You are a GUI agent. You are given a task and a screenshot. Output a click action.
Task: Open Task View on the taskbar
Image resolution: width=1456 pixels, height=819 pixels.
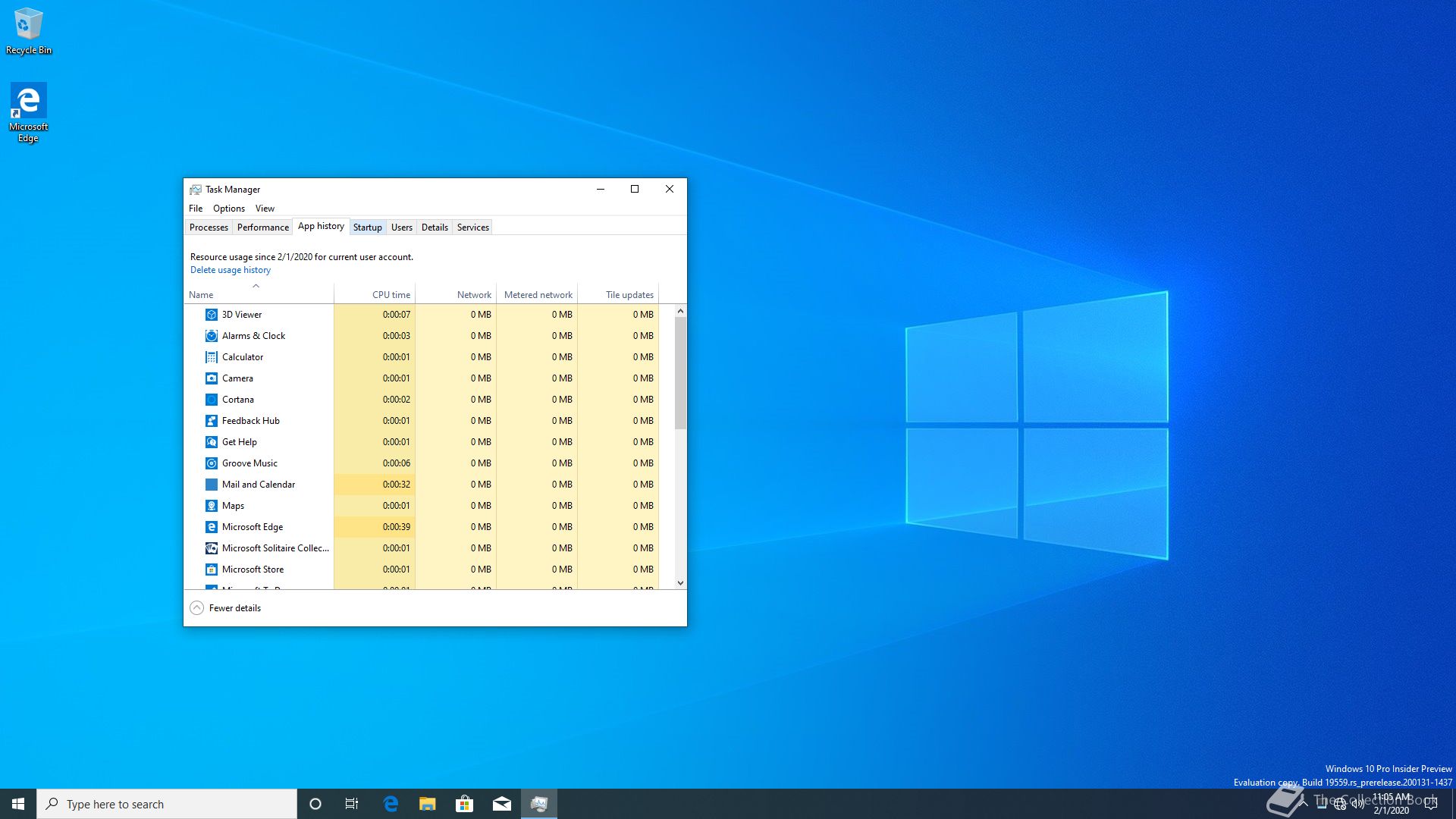[x=352, y=804]
